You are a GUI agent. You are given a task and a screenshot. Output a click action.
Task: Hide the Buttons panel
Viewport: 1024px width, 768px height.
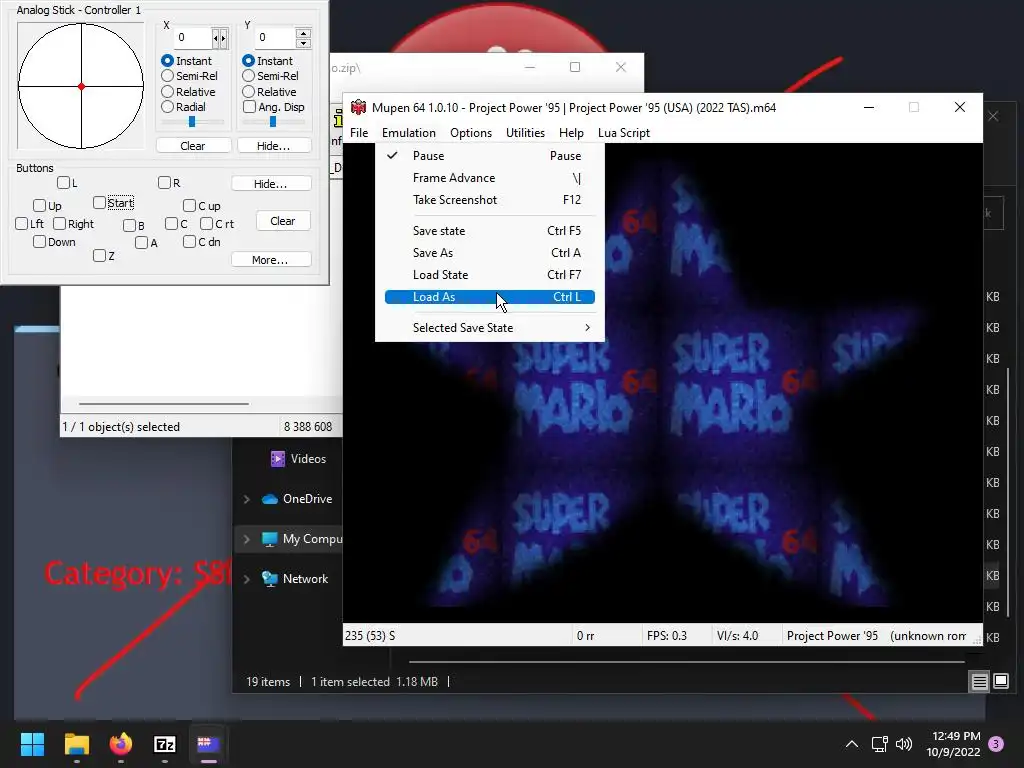point(270,184)
